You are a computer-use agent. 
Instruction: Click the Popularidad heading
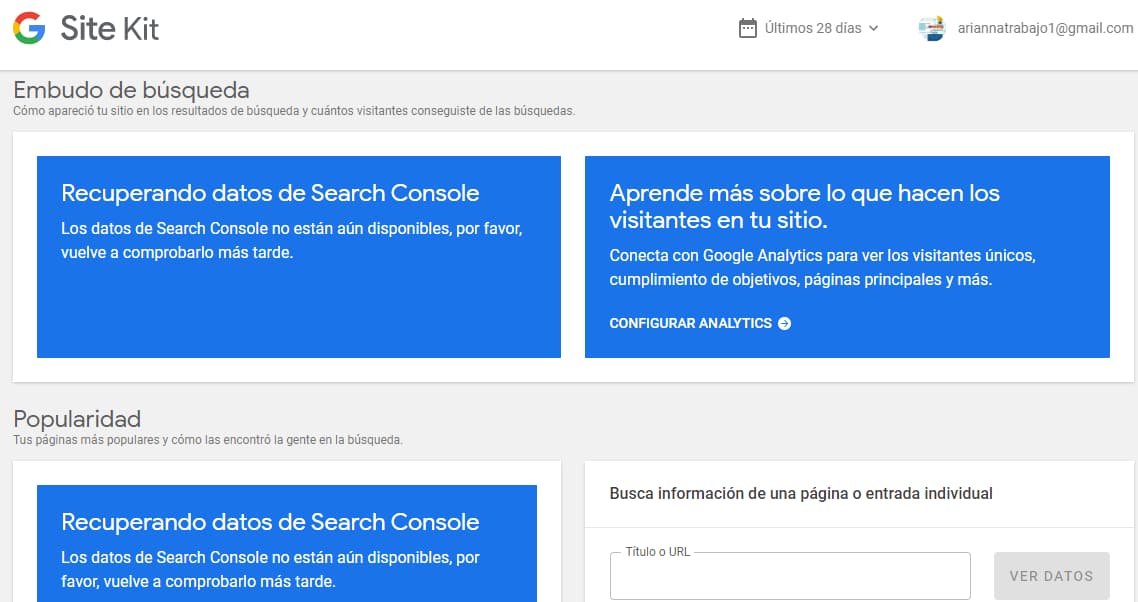pos(77,419)
